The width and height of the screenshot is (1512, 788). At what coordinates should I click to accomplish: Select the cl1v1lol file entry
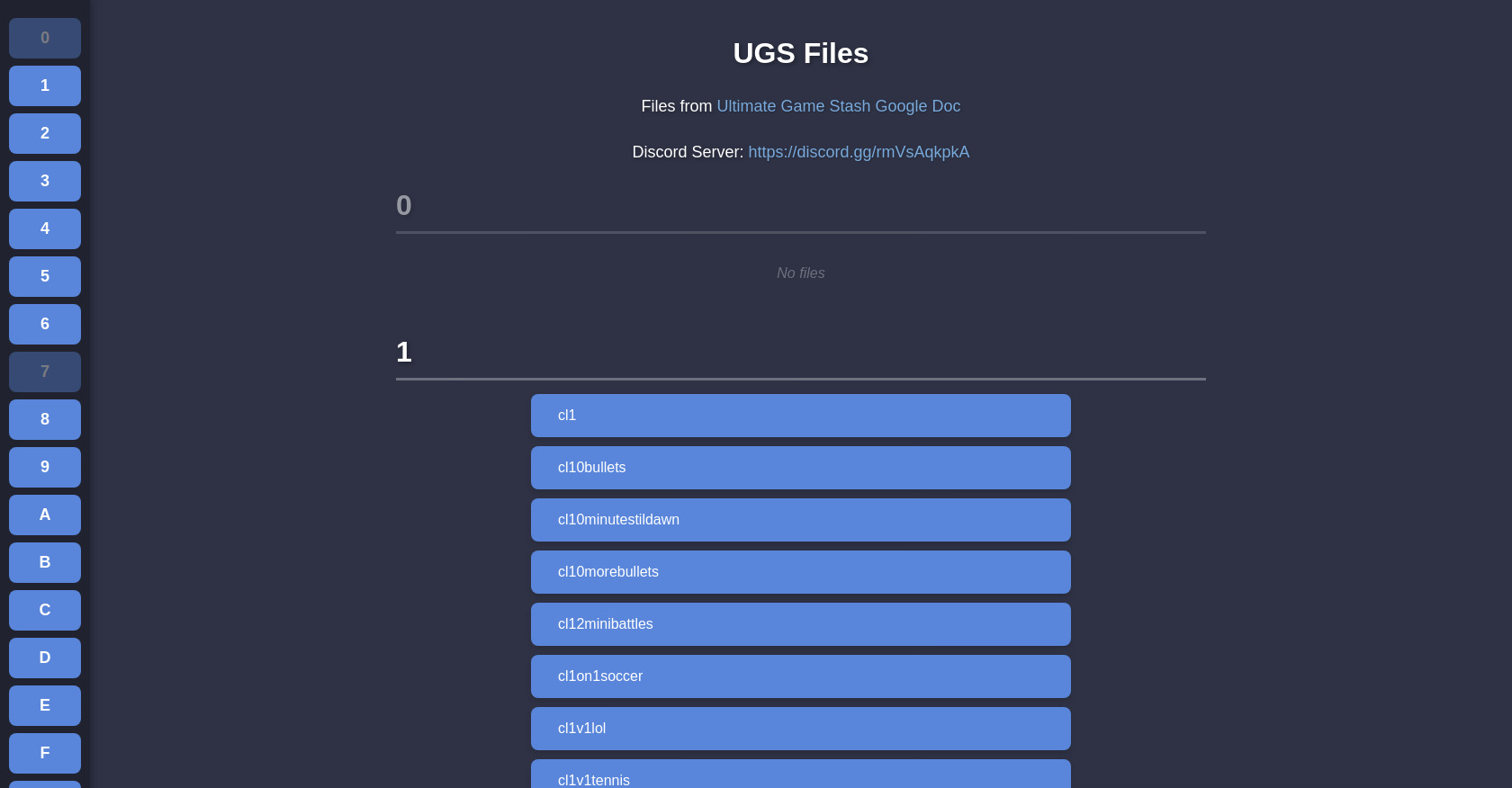click(x=800, y=729)
